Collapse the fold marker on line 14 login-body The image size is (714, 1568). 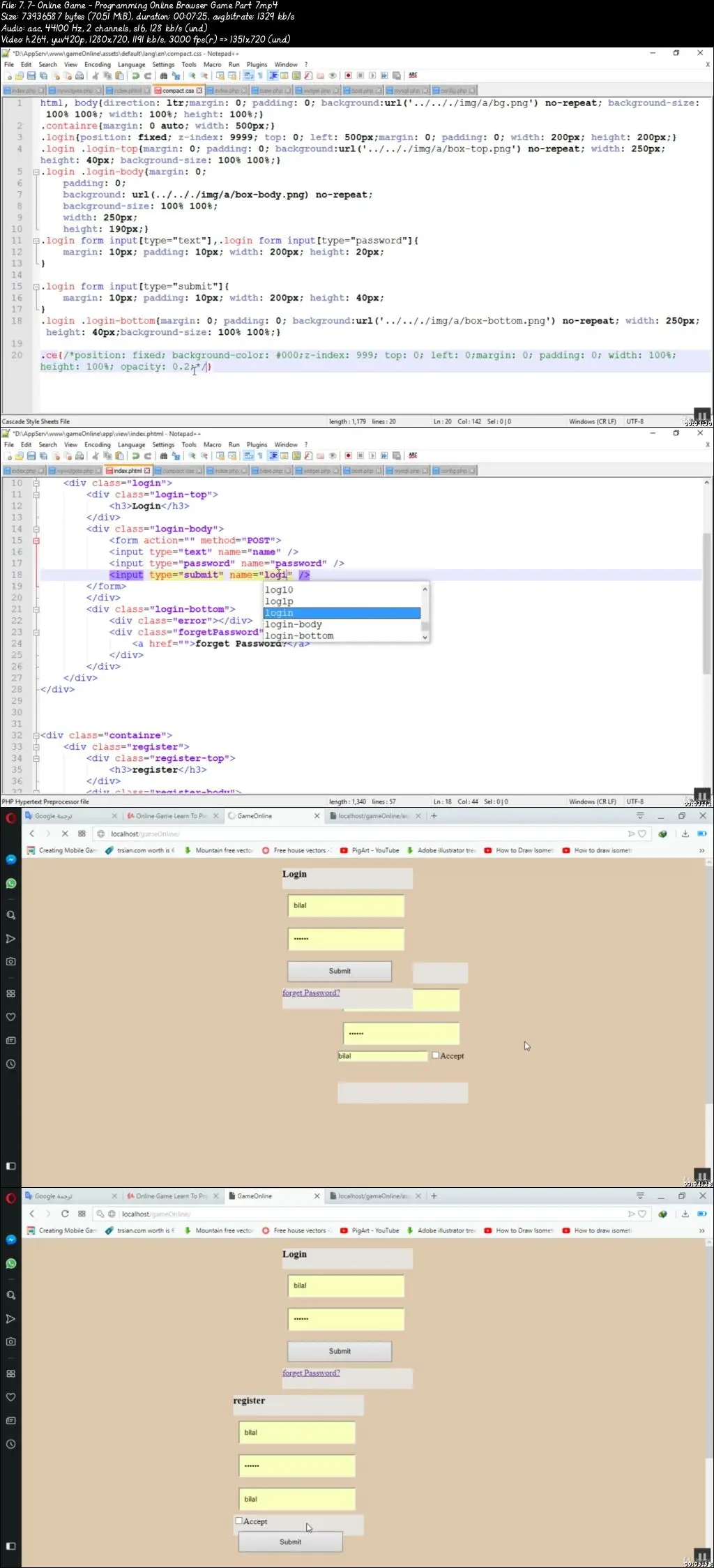tap(36, 529)
